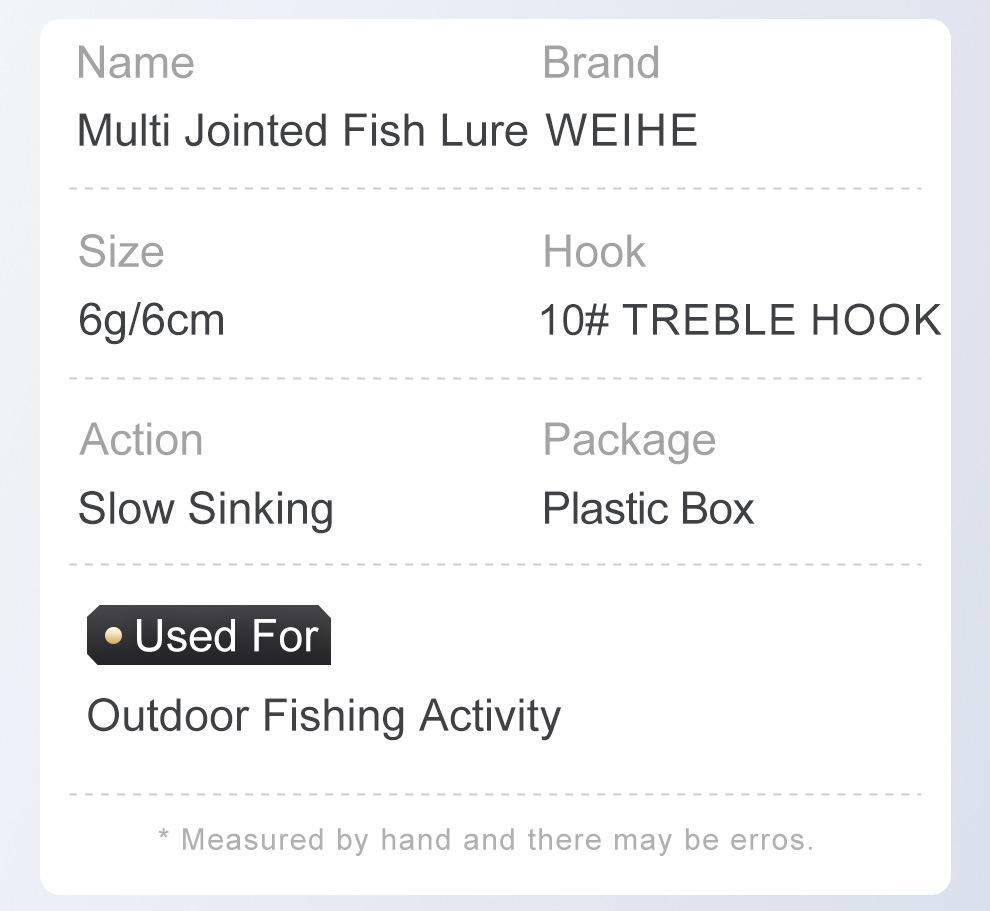Click the Outdoor Fishing Activity text
Image resolution: width=990 pixels, height=911 pixels.
pos(323,716)
